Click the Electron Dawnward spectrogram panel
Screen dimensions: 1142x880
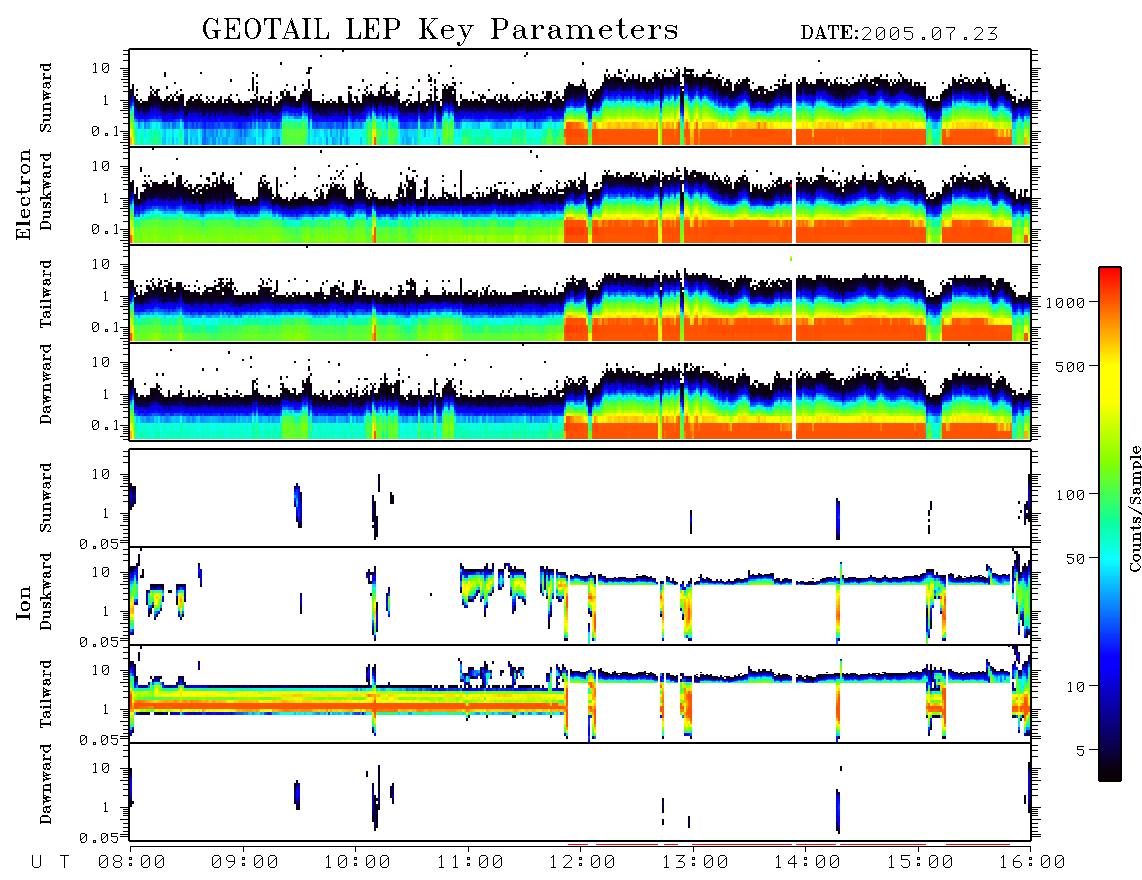[580, 391]
